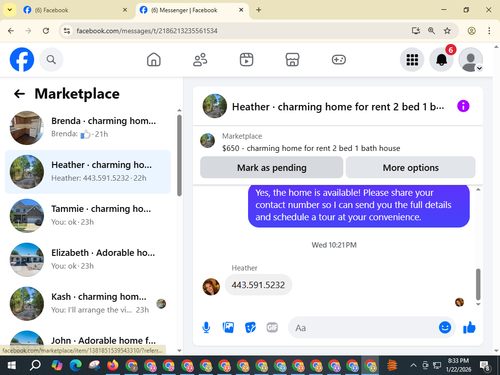500x375 pixels.
Task: Send a thumbs-up like
Action: (469, 328)
